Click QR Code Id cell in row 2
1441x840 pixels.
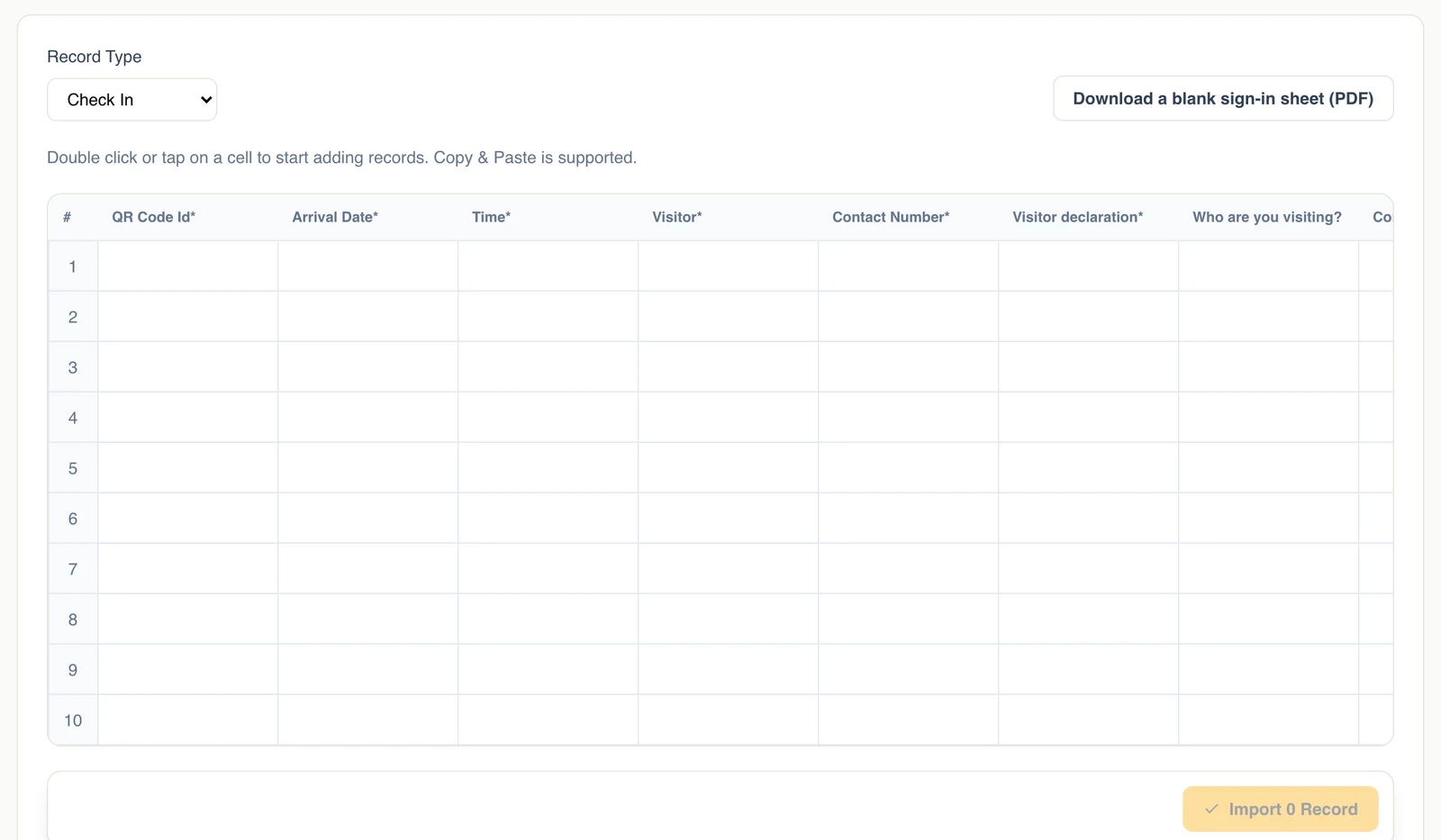coord(188,317)
